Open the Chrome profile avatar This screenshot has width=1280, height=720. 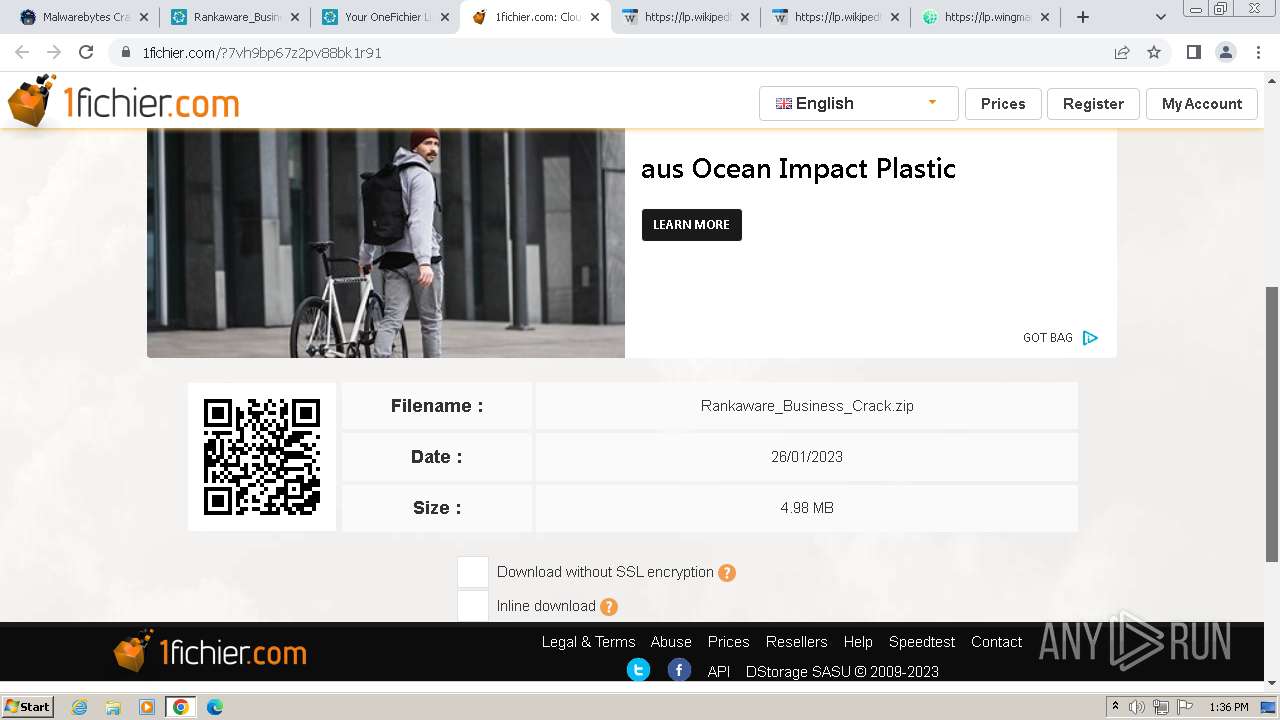pyautogui.click(x=1225, y=53)
